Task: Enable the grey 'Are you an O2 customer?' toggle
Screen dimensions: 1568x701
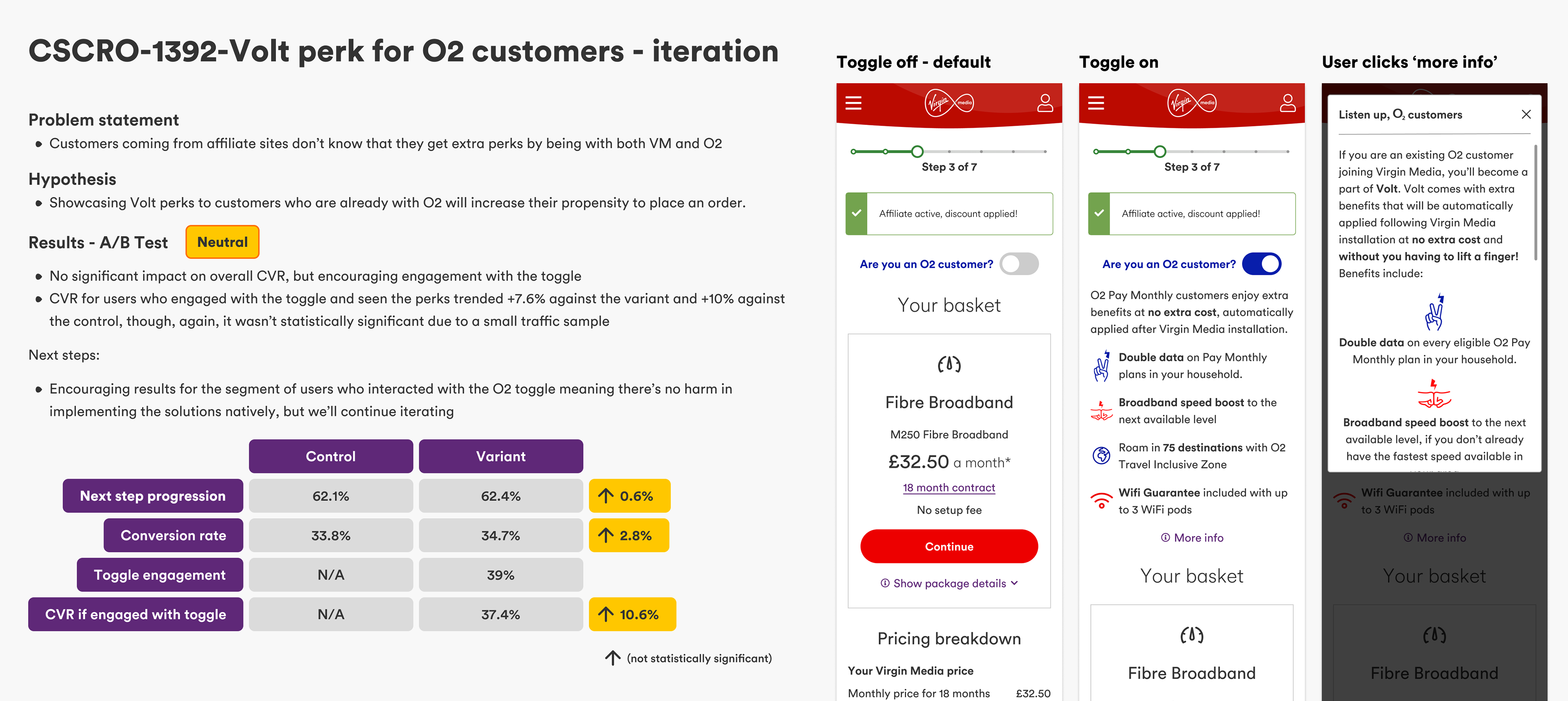Action: click(1020, 264)
